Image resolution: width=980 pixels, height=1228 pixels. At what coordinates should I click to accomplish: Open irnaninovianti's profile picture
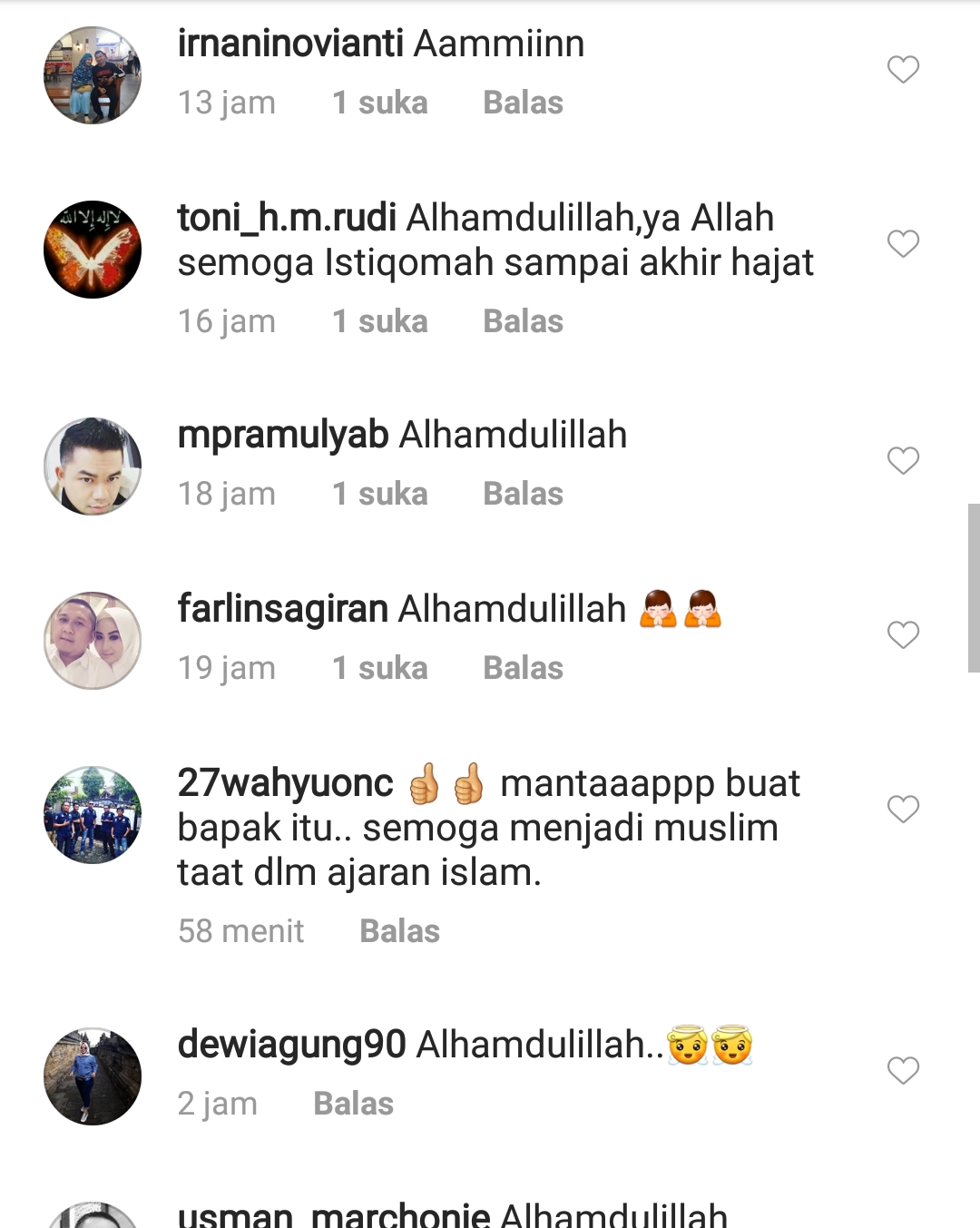(93, 75)
